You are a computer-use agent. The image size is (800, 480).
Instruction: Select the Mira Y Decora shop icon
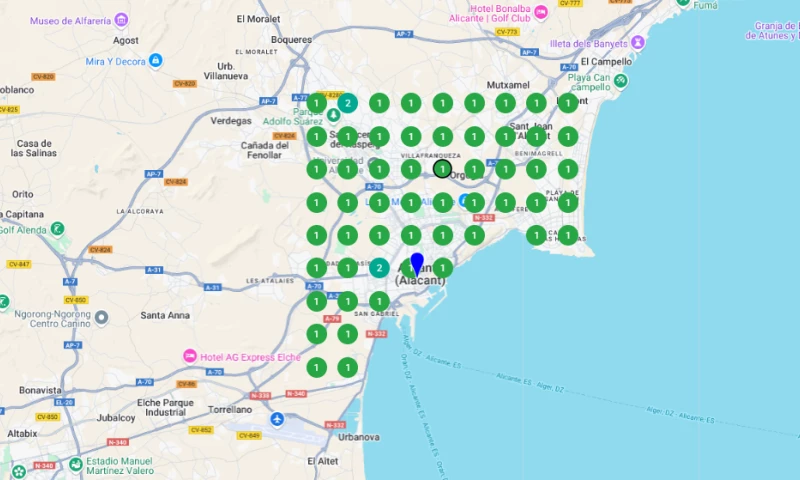[155, 61]
